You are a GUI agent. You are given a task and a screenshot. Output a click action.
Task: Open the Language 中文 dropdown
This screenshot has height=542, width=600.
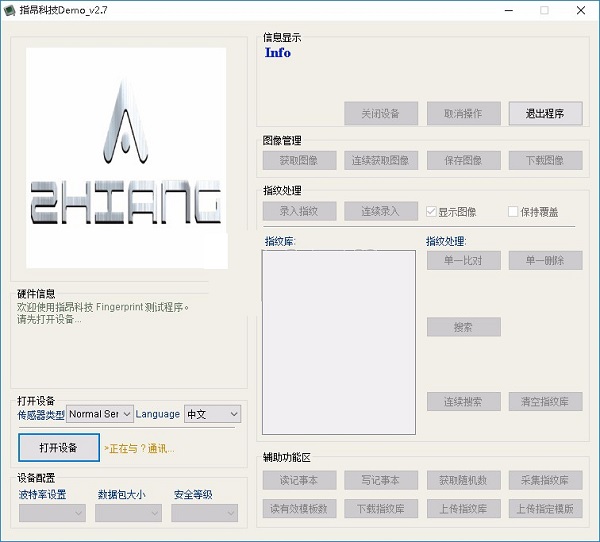[x=212, y=414]
